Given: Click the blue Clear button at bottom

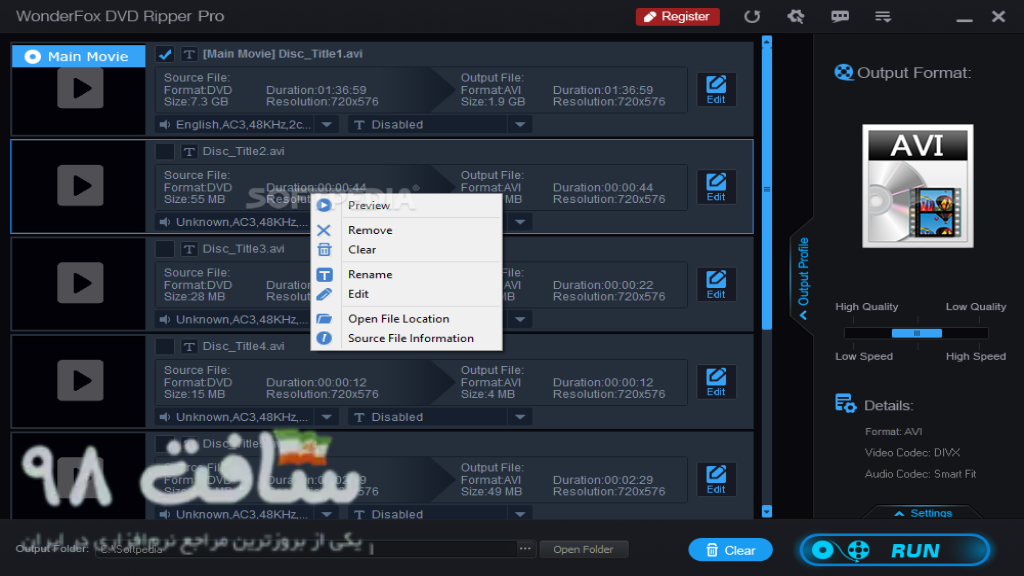Looking at the screenshot, I should [x=730, y=550].
